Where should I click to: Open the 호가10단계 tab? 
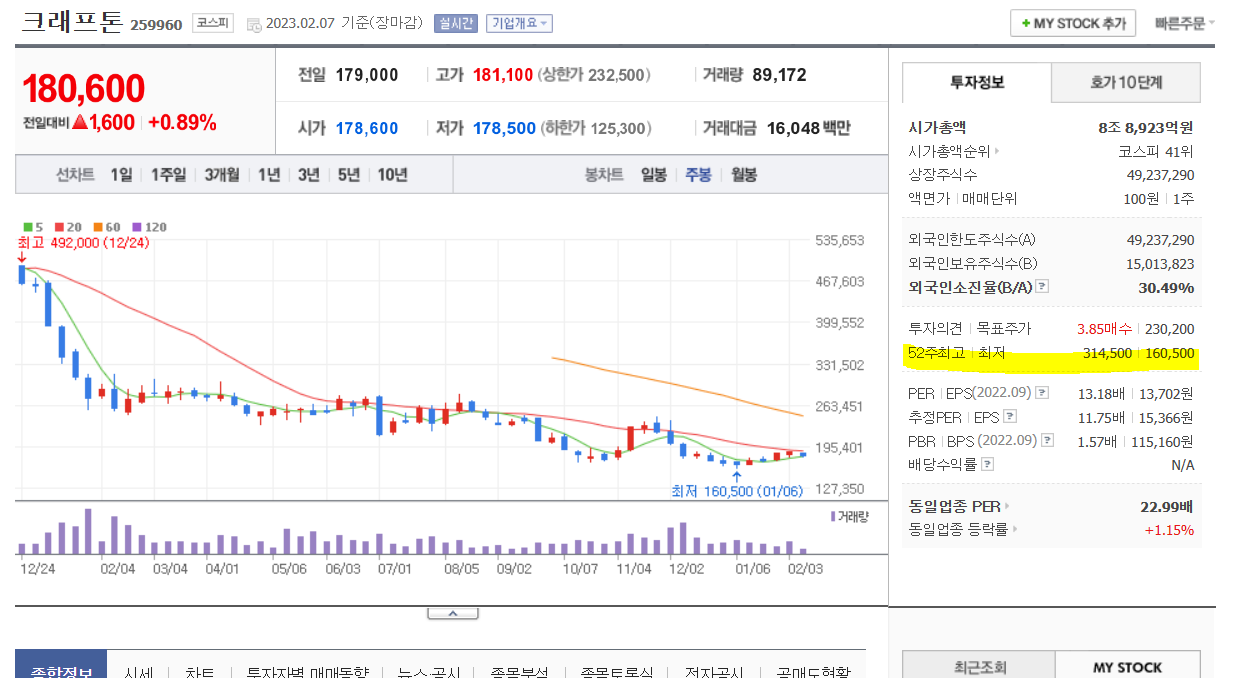[x=1127, y=82]
